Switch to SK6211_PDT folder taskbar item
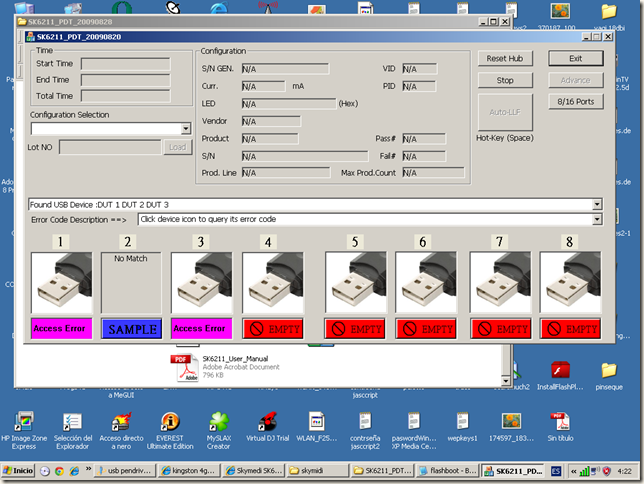 pos(382,471)
